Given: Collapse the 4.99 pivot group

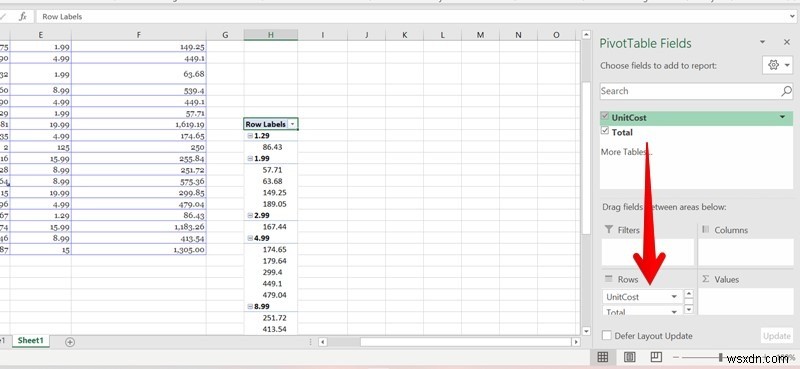Looking at the screenshot, I should (x=250, y=238).
